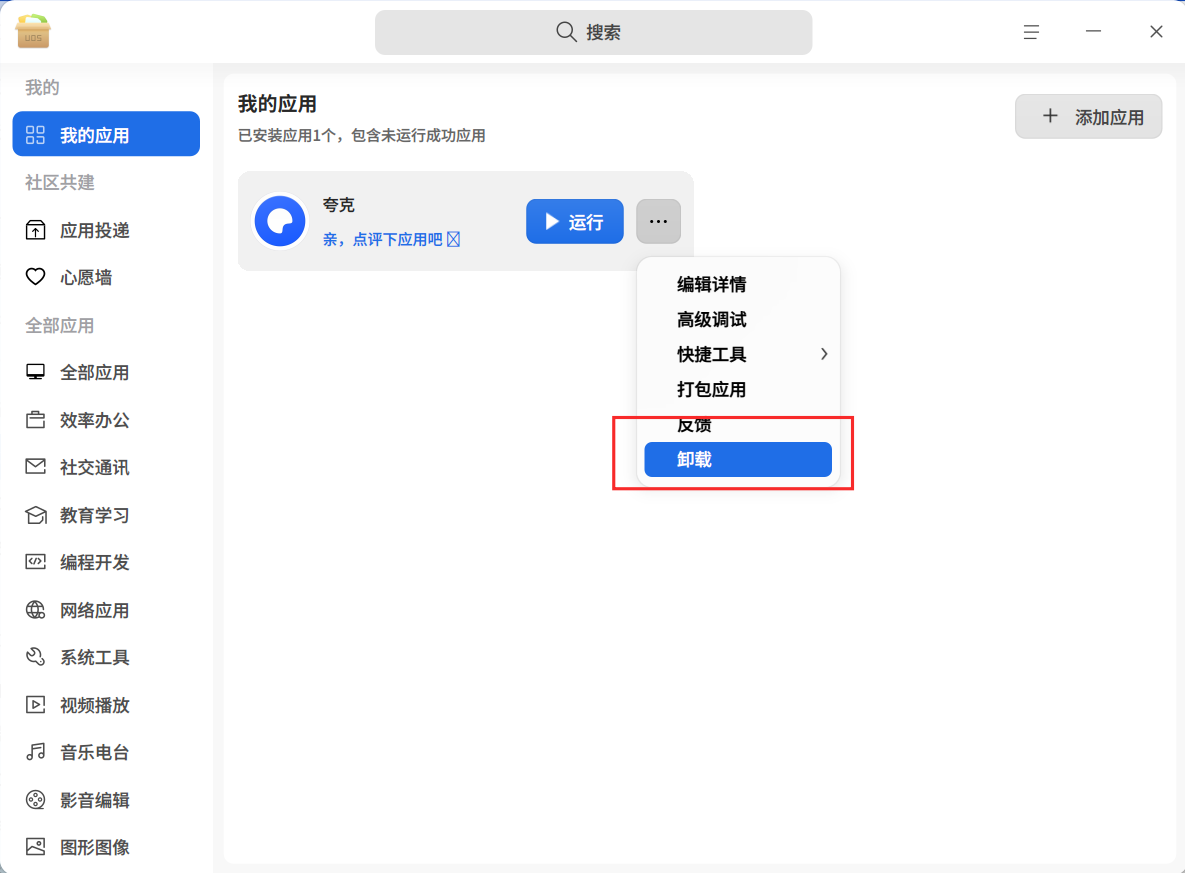Screen dimensions: 1185x873
Task: Browse the 影音编辑 category
Action: [106, 800]
